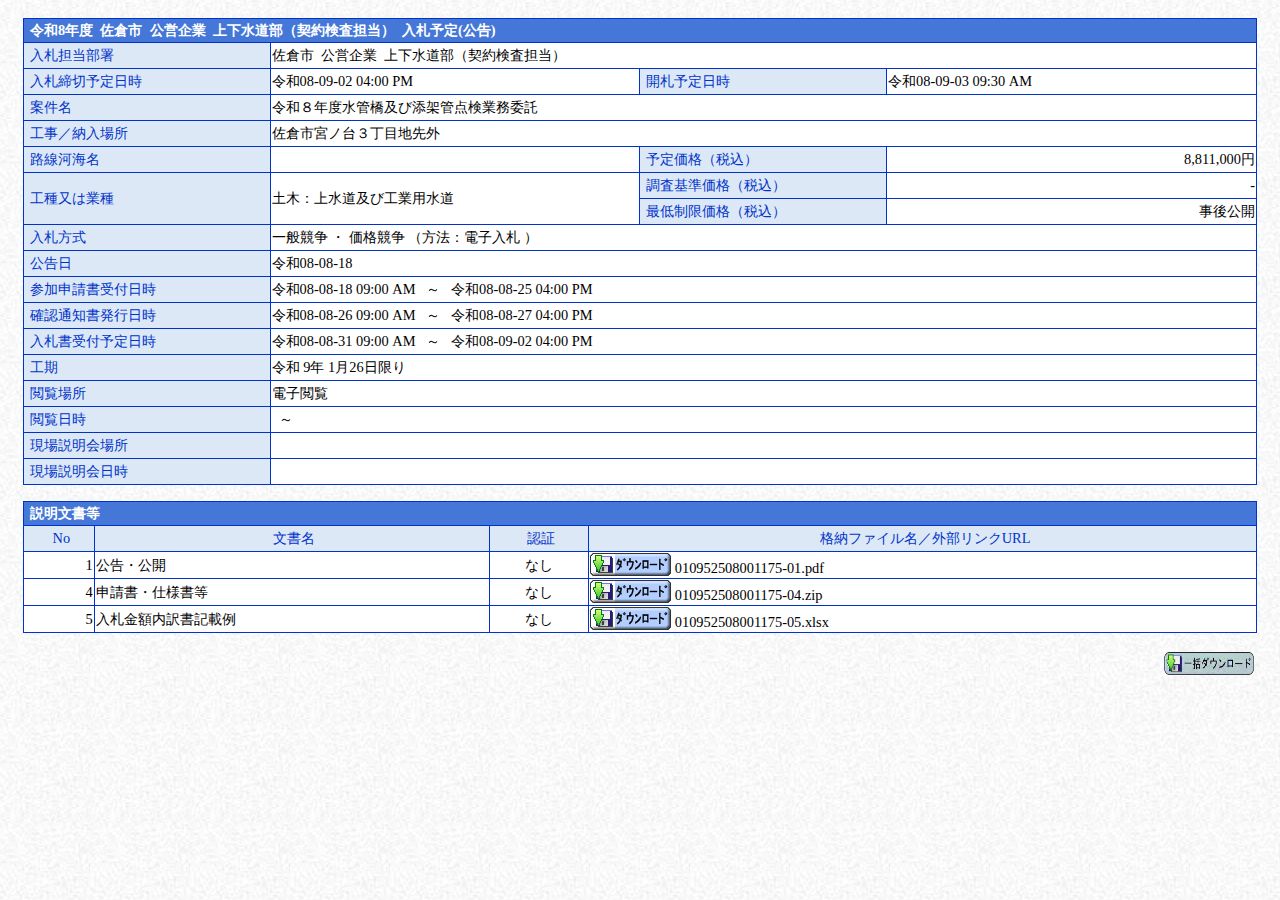Viewport: 1280px width, 900px height.
Task: Click 佐倉市宮ノ台３丁目地先外 location text
Action: click(x=355, y=133)
